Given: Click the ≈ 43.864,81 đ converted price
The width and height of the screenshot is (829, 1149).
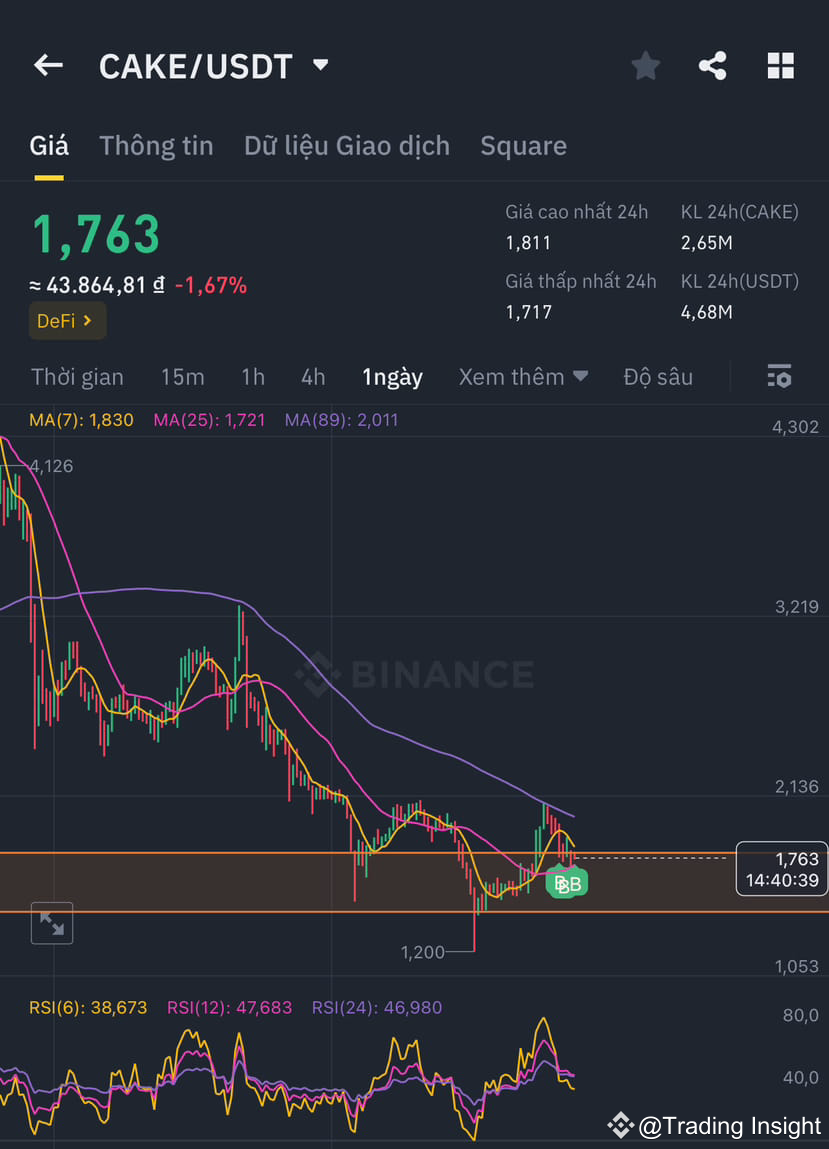Looking at the screenshot, I should pos(97,286).
